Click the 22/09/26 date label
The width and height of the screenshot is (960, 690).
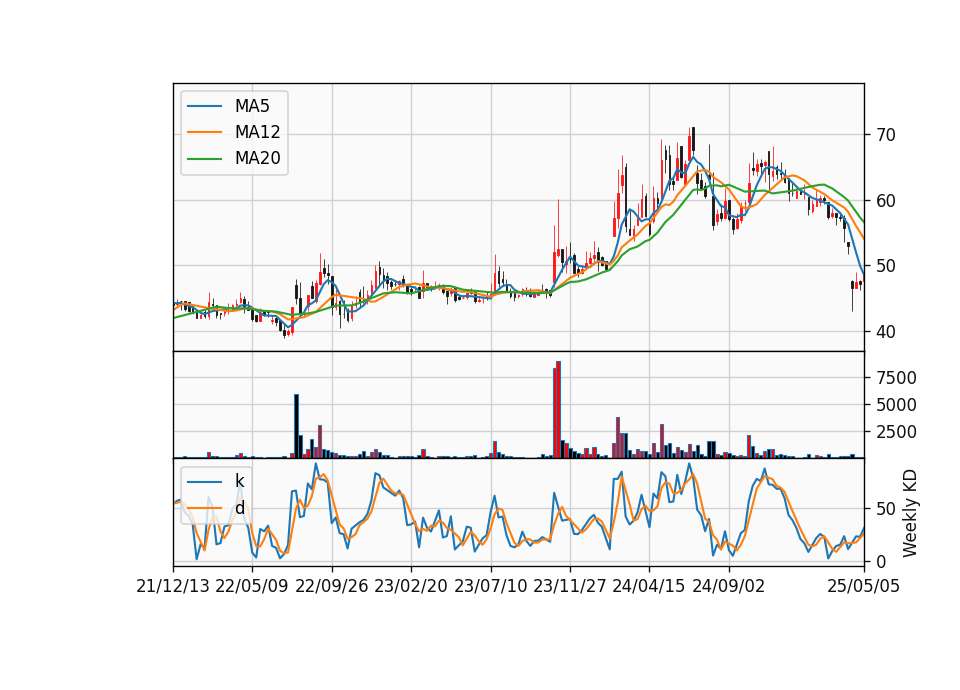332,587
